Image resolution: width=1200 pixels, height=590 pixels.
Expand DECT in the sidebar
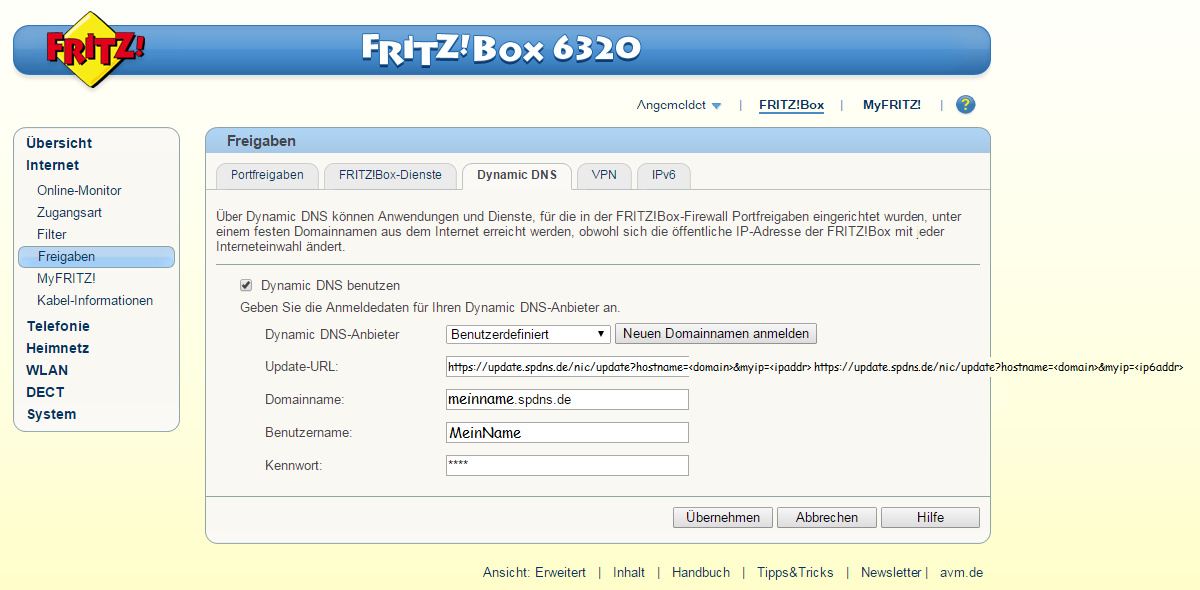(45, 392)
